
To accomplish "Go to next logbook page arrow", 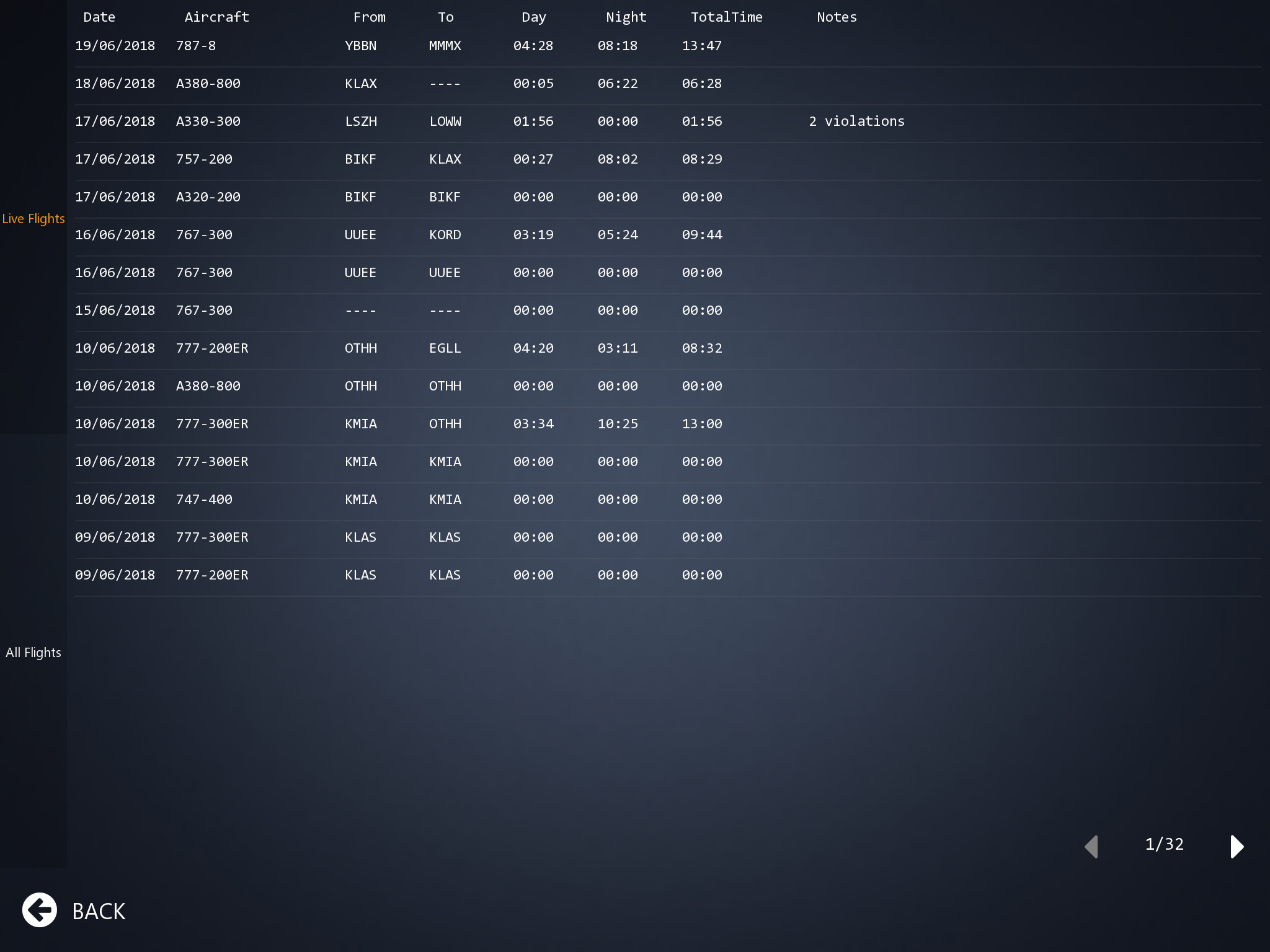I will pyautogui.click(x=1237, y=846).
